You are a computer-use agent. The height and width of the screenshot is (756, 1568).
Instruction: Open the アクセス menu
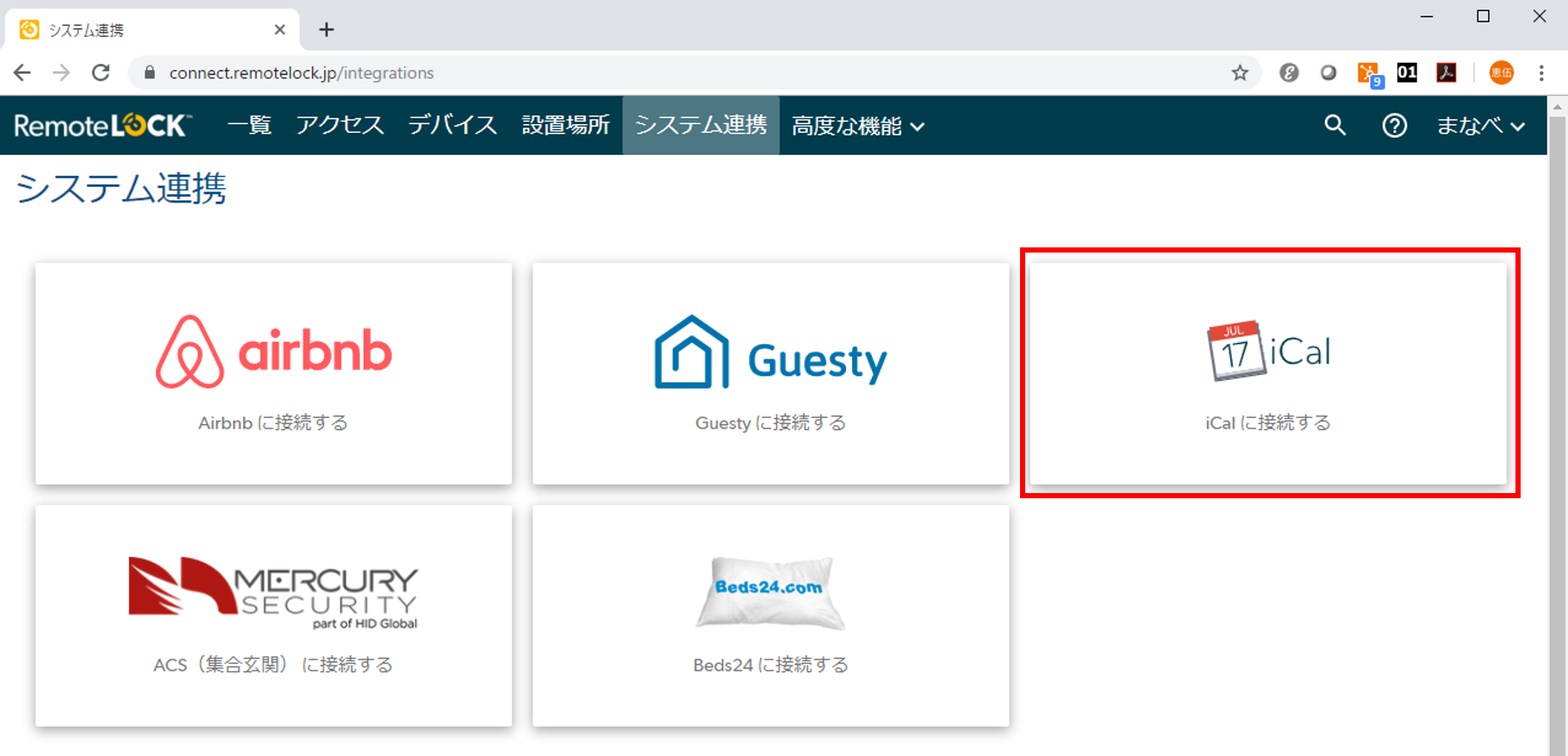(340, 126)
